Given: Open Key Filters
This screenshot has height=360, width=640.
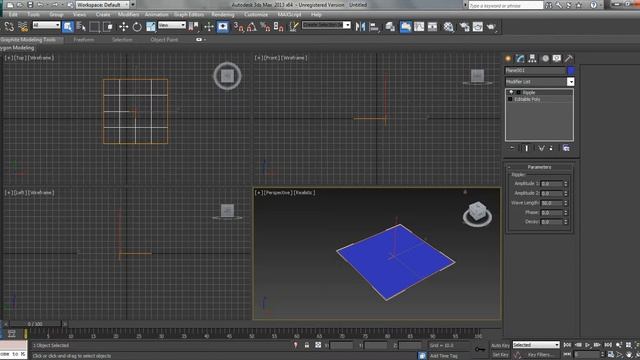Looking at the screenshot, I should [x=541, y=355].
